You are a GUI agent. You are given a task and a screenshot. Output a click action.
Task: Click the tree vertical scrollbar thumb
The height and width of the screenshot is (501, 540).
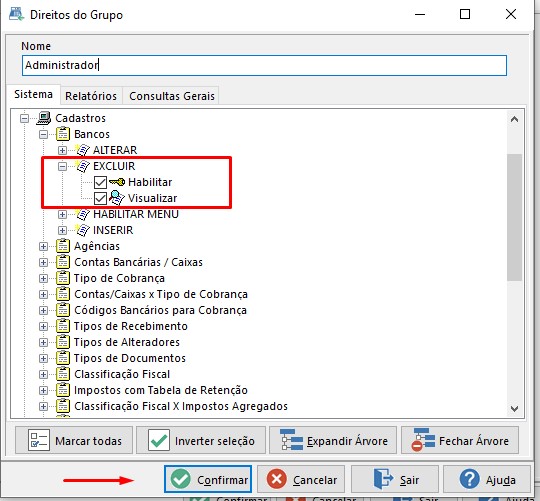(x=515, y=218)
